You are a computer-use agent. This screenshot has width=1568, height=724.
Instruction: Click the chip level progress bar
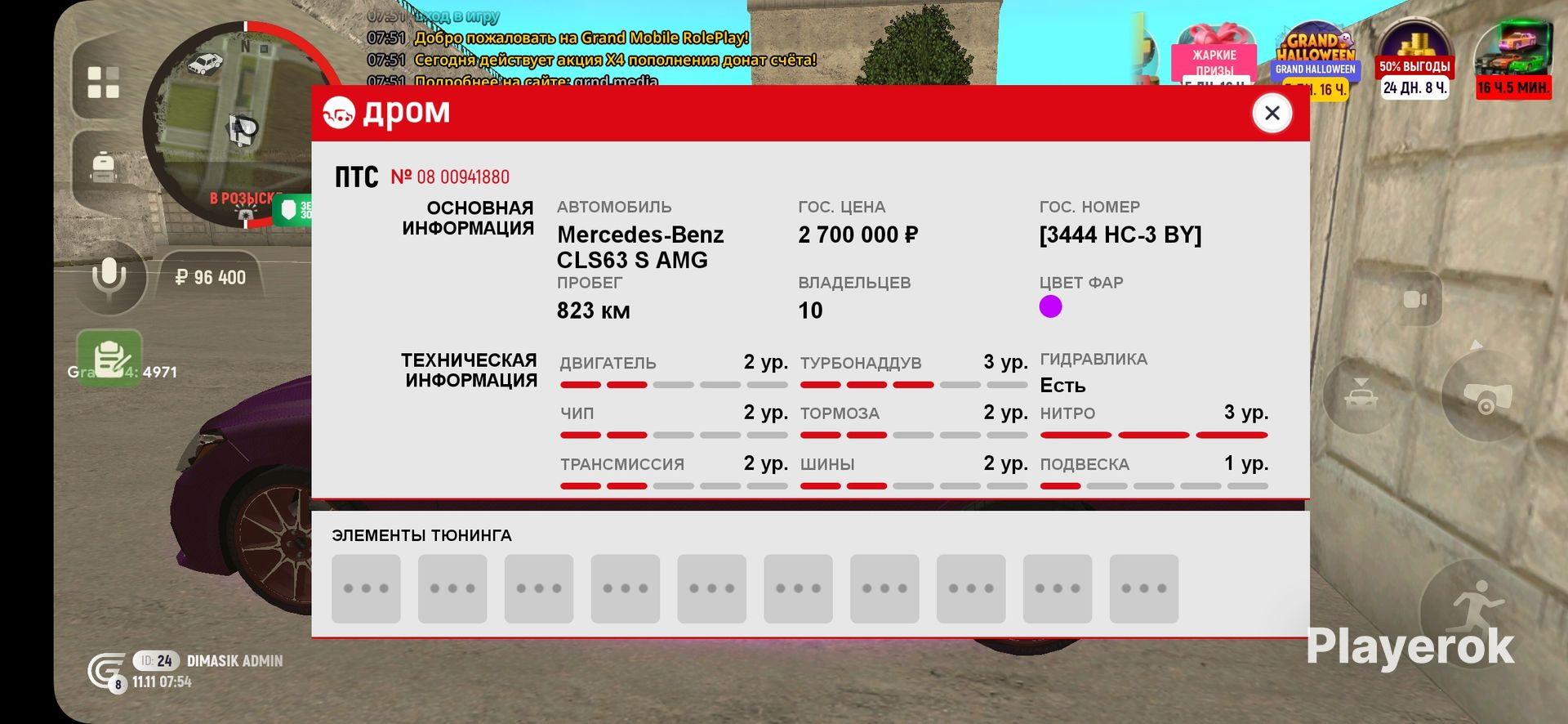coord(674,435)
